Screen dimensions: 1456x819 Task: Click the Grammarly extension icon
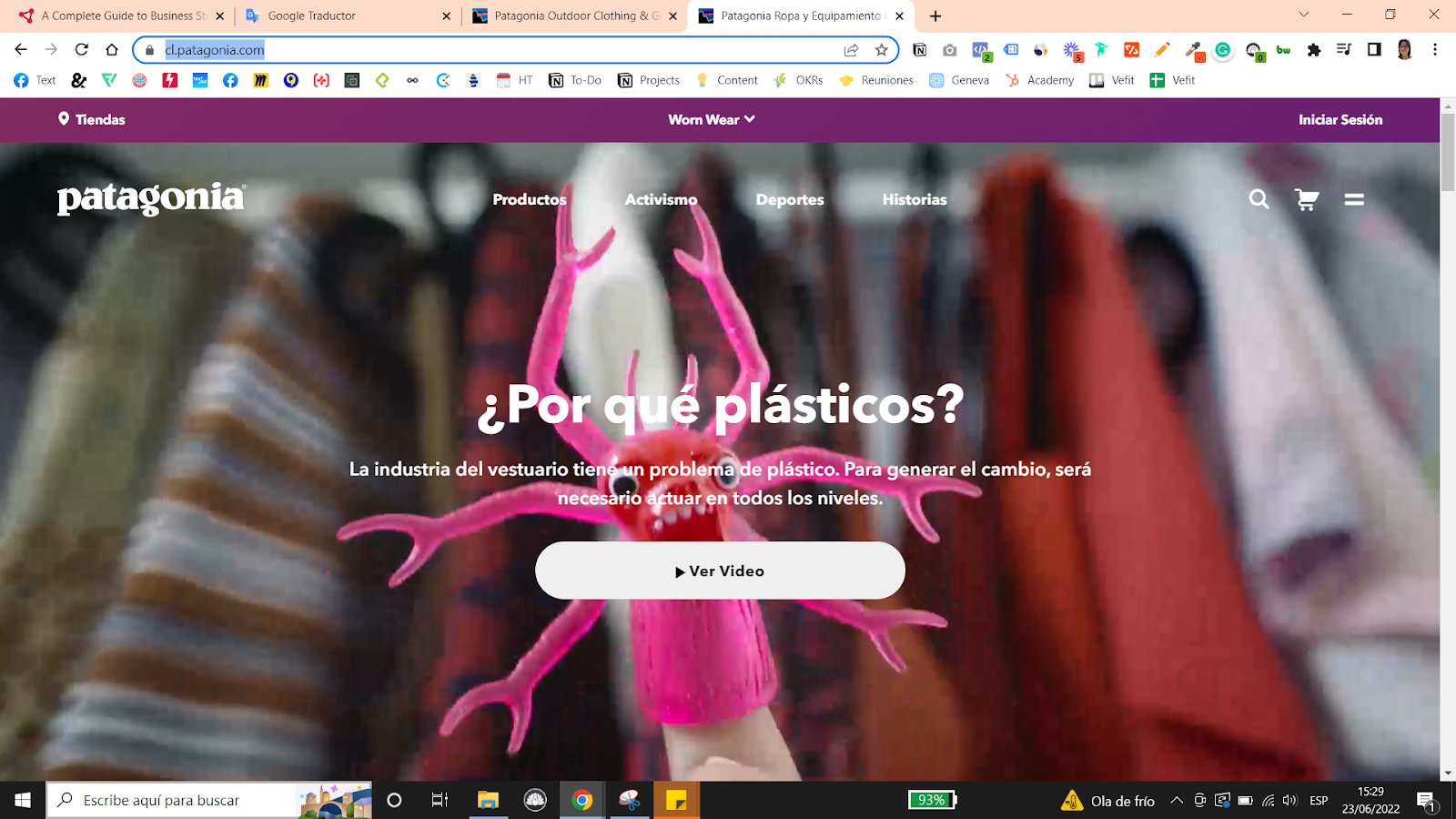click(x=1223, y=50)
